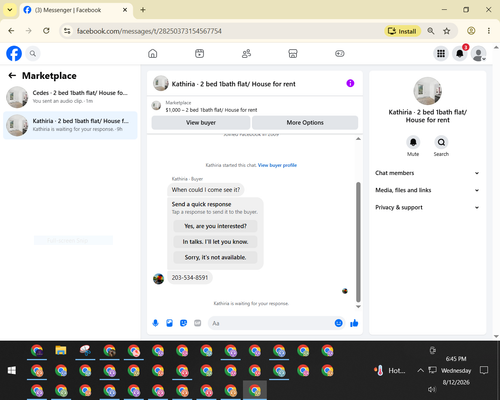This screenshot has width=500, height=400.
Task: Search in conversation using Search icon
Action: [441, 142]
